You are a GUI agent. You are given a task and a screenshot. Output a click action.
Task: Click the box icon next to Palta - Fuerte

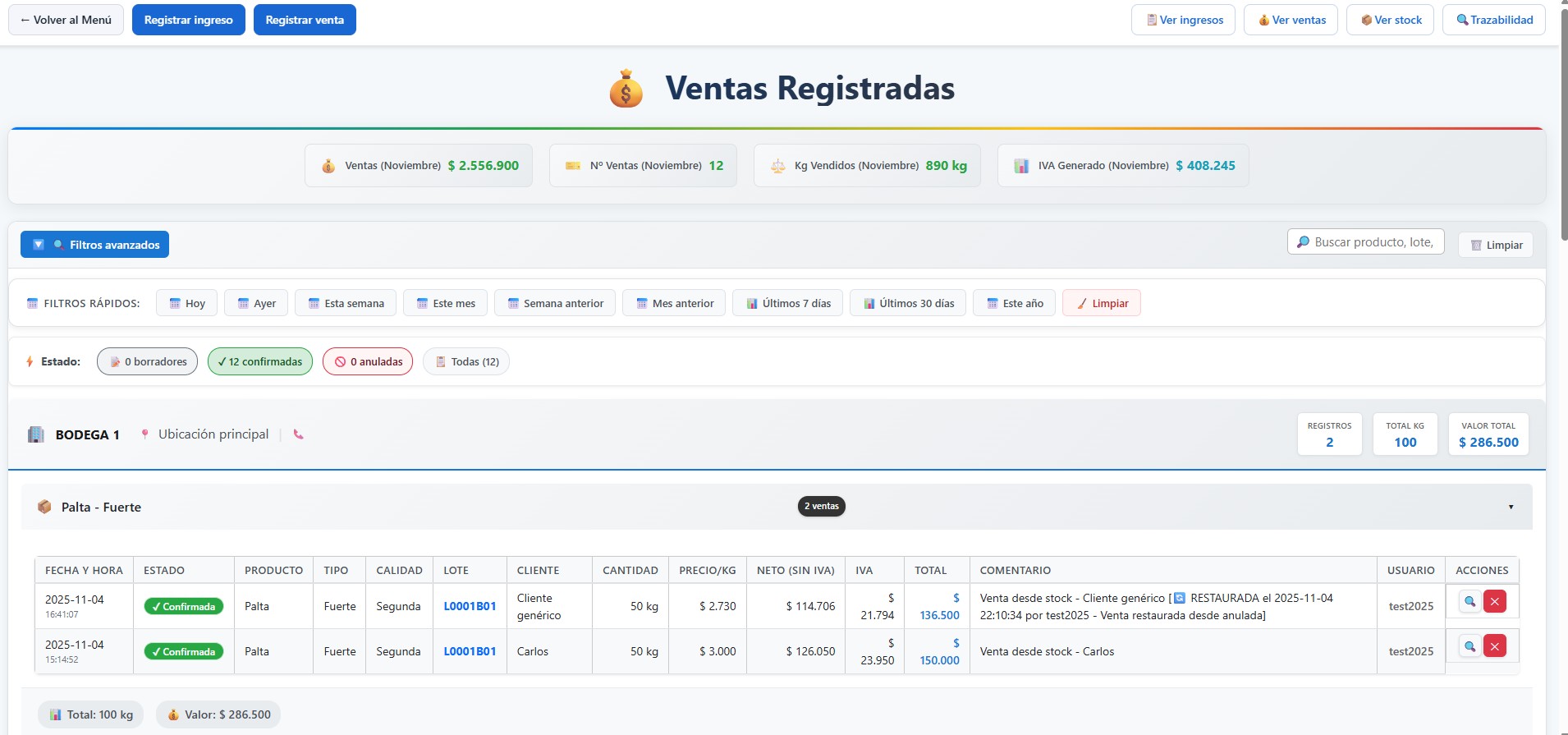pyautogui.click(x=44, y=507)
